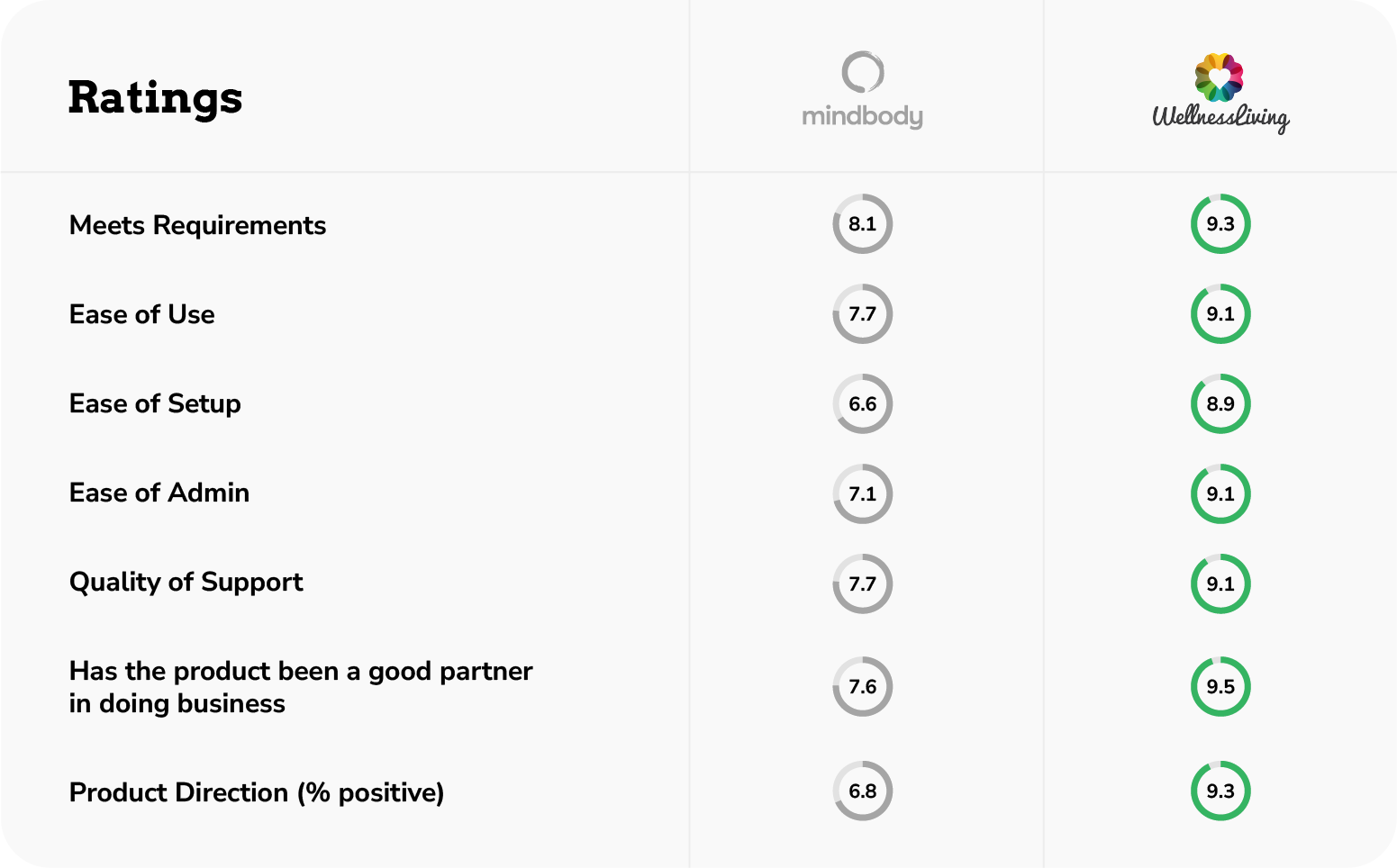The image size is (1397, 868).
Task: Click WellnessLiving's 9.1 Ease of Use circle
Action: (x=1220, y=314)
